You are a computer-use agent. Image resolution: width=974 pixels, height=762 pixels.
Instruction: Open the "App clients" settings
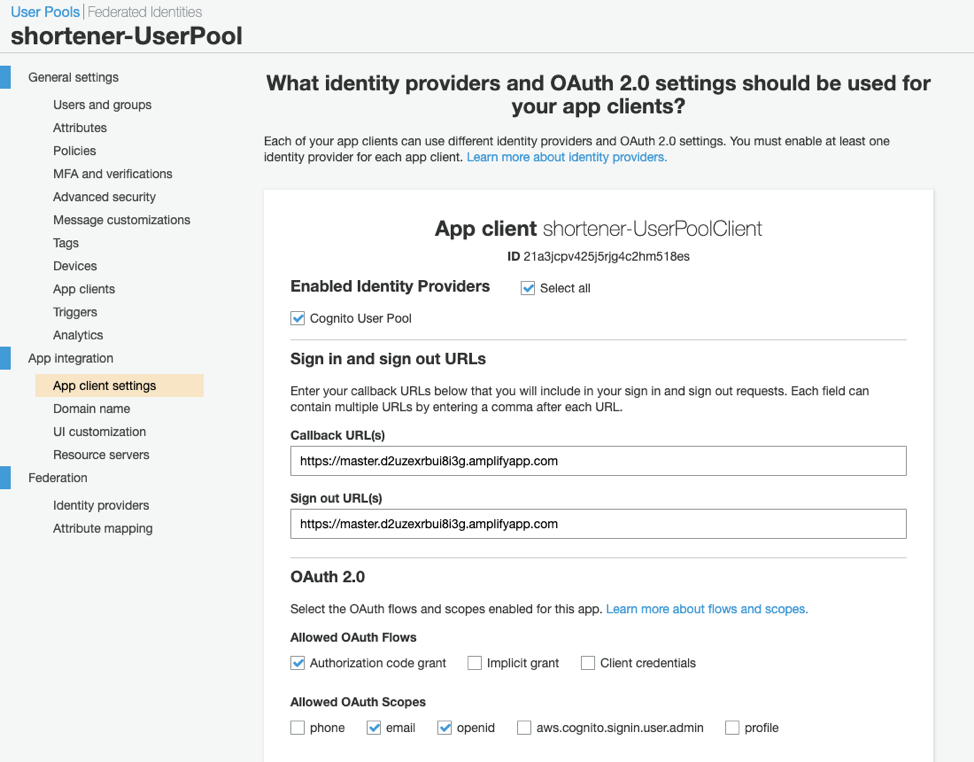(x=84, y=288)
